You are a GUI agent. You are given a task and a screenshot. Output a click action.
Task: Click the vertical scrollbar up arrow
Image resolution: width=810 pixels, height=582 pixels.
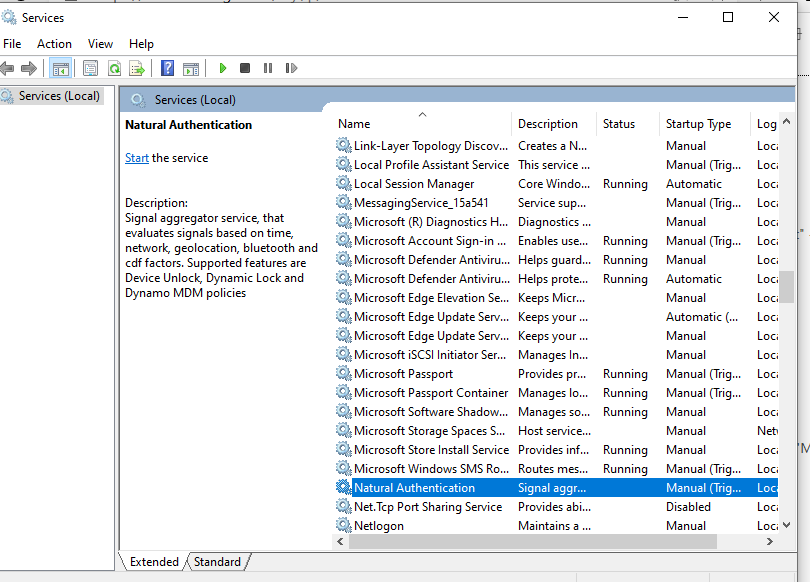click(787, 121)
